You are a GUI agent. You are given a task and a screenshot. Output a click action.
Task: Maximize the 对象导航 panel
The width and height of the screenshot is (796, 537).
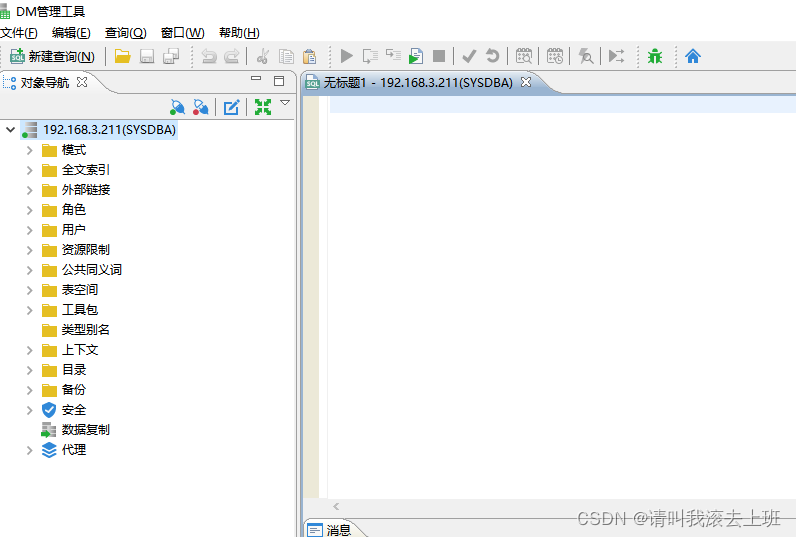coord(279,81)
